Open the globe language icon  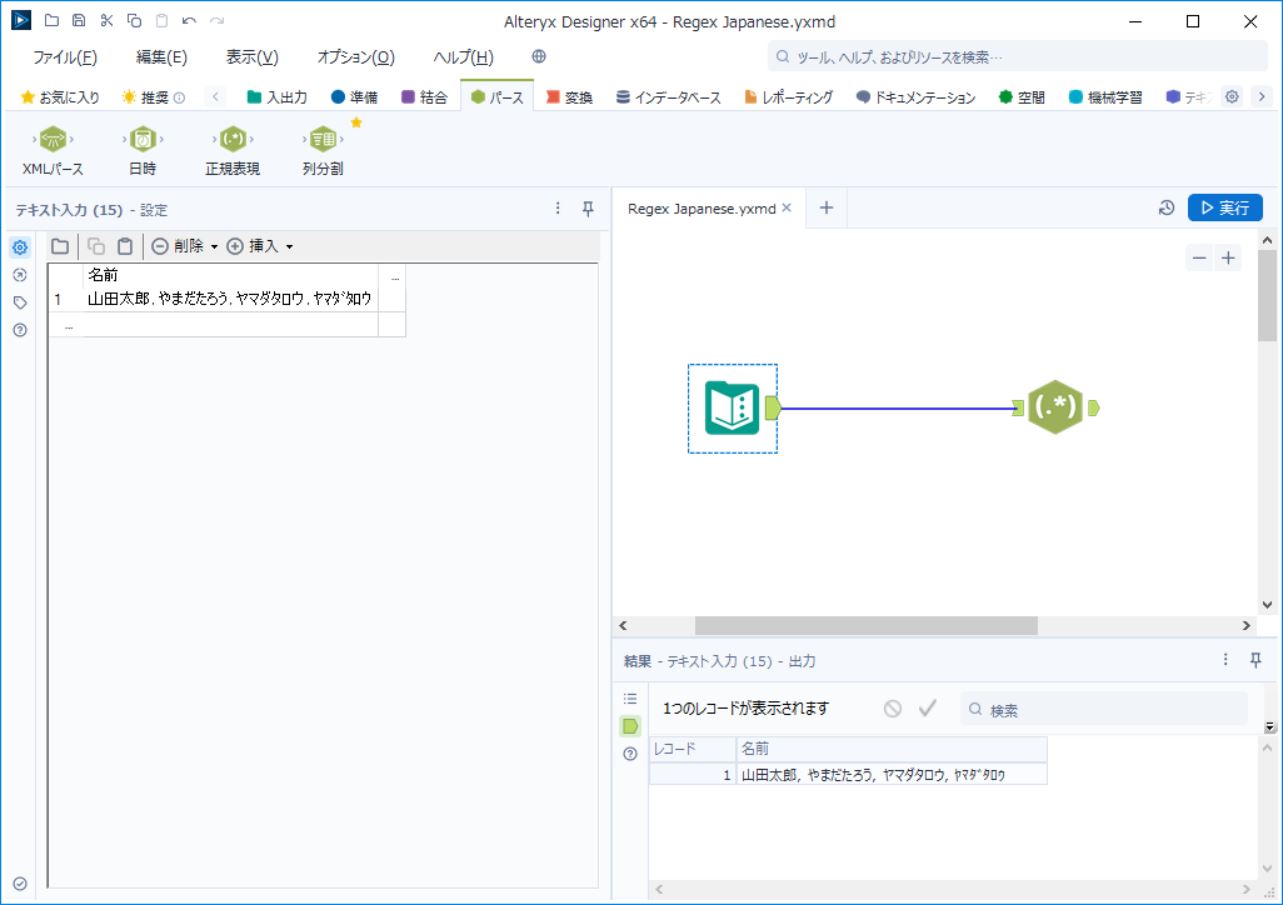[x=539, y=57]
